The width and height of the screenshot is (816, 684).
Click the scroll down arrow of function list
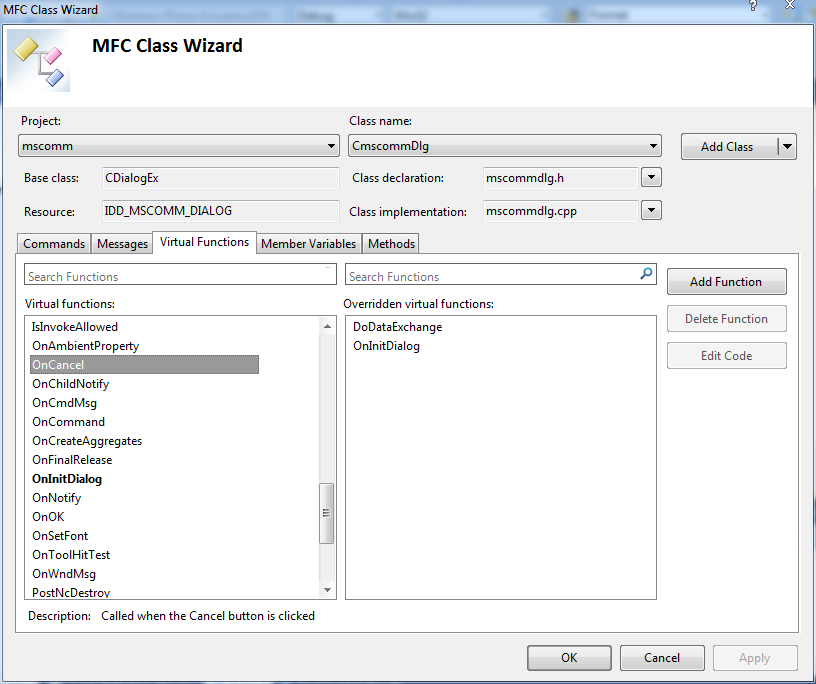327,590
